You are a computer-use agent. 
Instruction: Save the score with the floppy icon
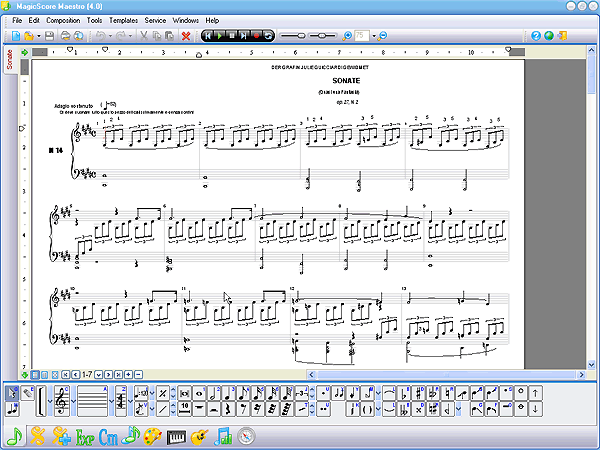[x=49, y=36]
